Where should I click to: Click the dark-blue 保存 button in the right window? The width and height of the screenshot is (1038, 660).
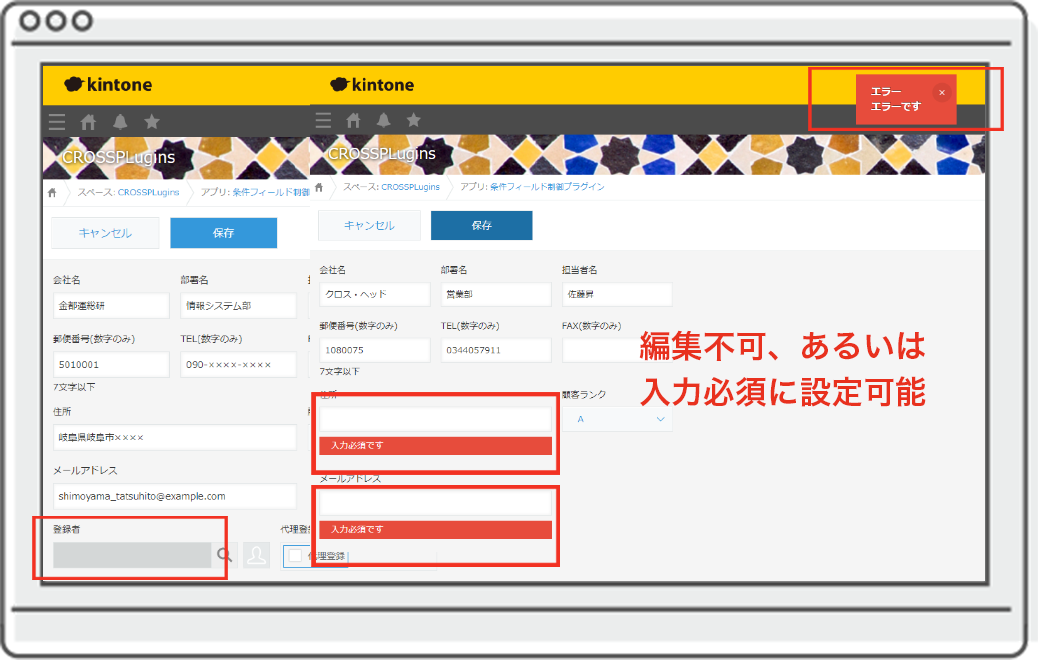click(x=481, y=226)
